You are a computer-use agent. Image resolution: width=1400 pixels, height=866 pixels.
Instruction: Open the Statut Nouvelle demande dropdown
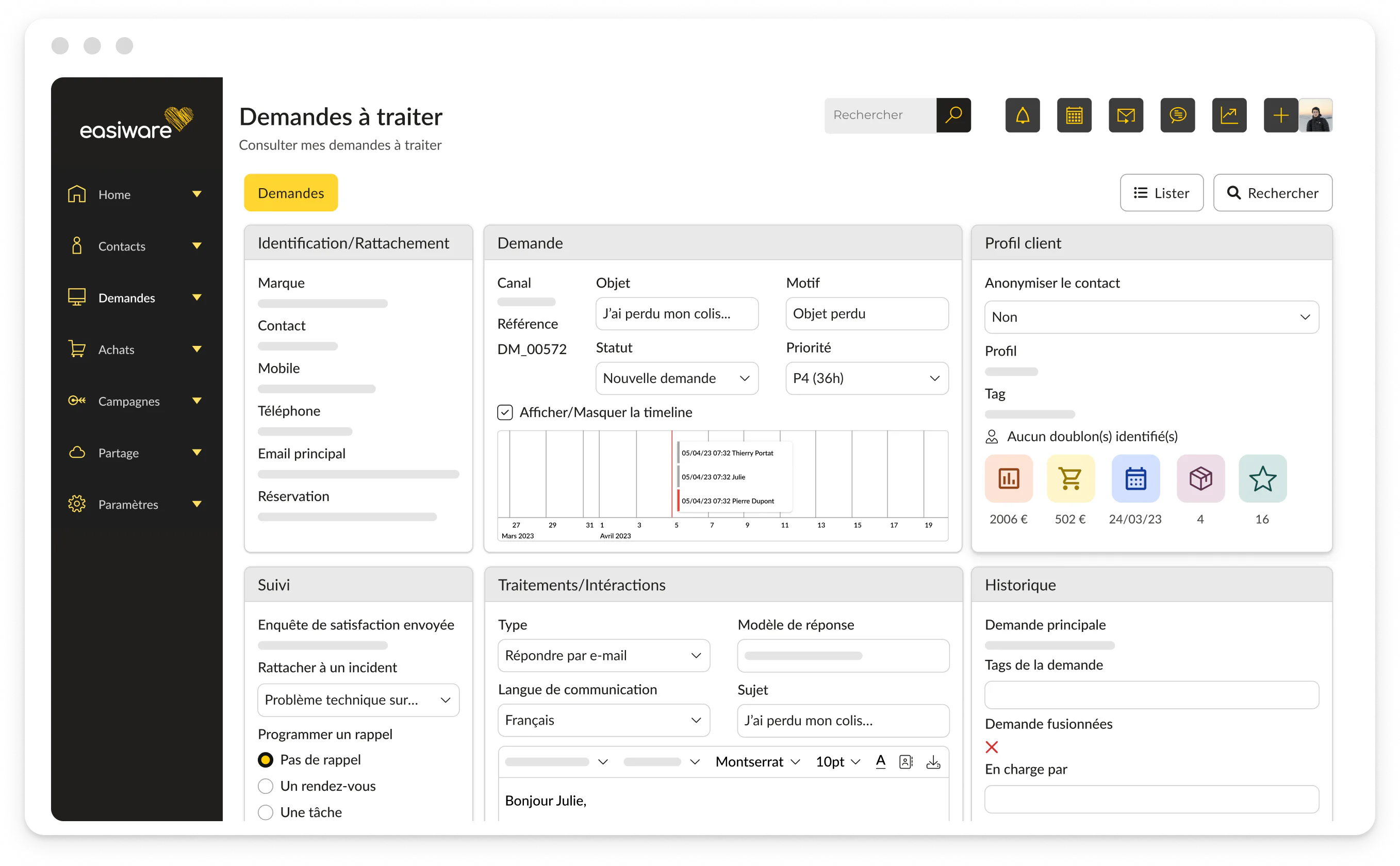coord(677,378)
